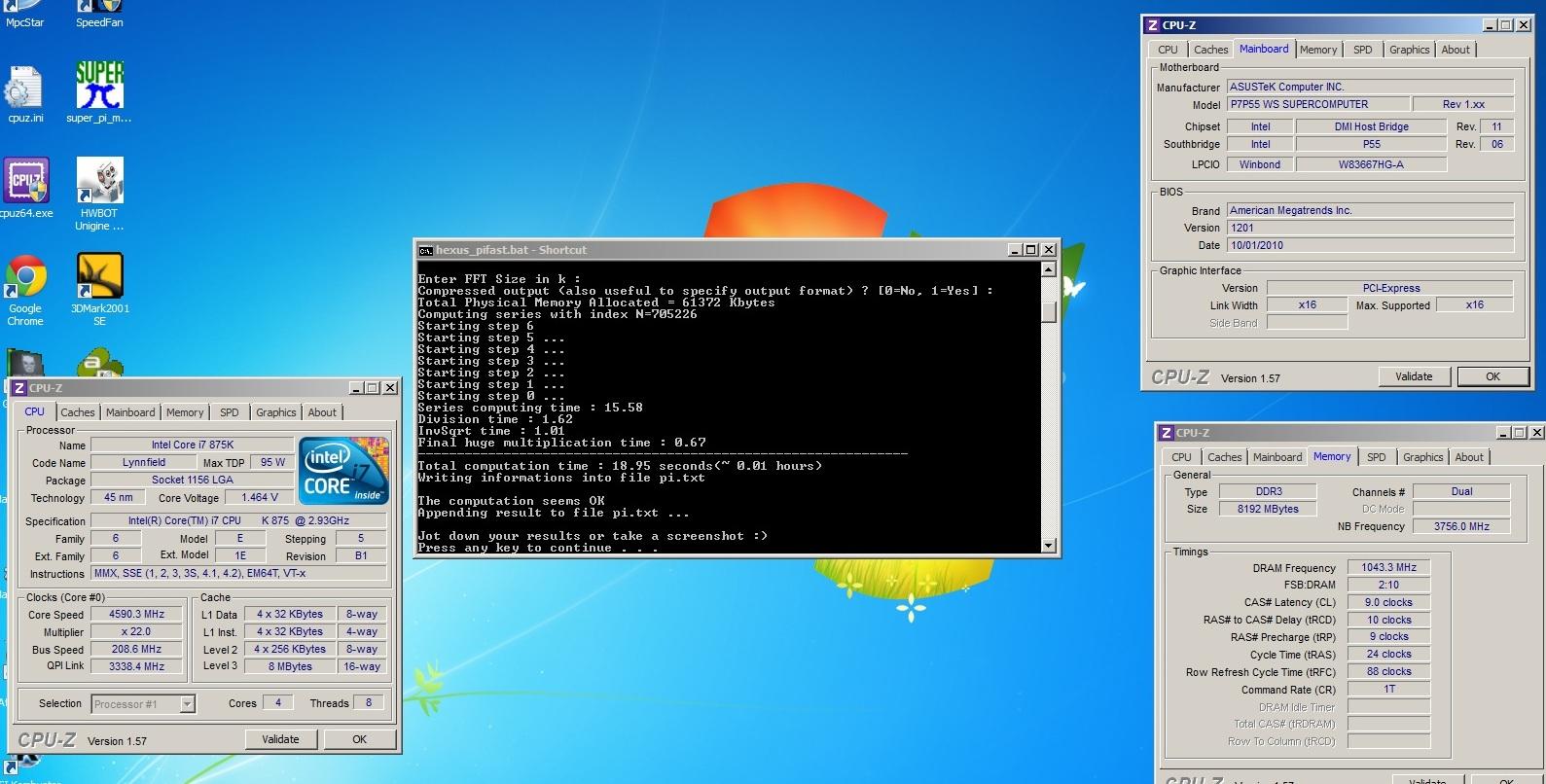1546x784 pixels.
Task: Click the ASUSTeK Computer INC. manufacturer field
Action: [x=1370, y=88]
